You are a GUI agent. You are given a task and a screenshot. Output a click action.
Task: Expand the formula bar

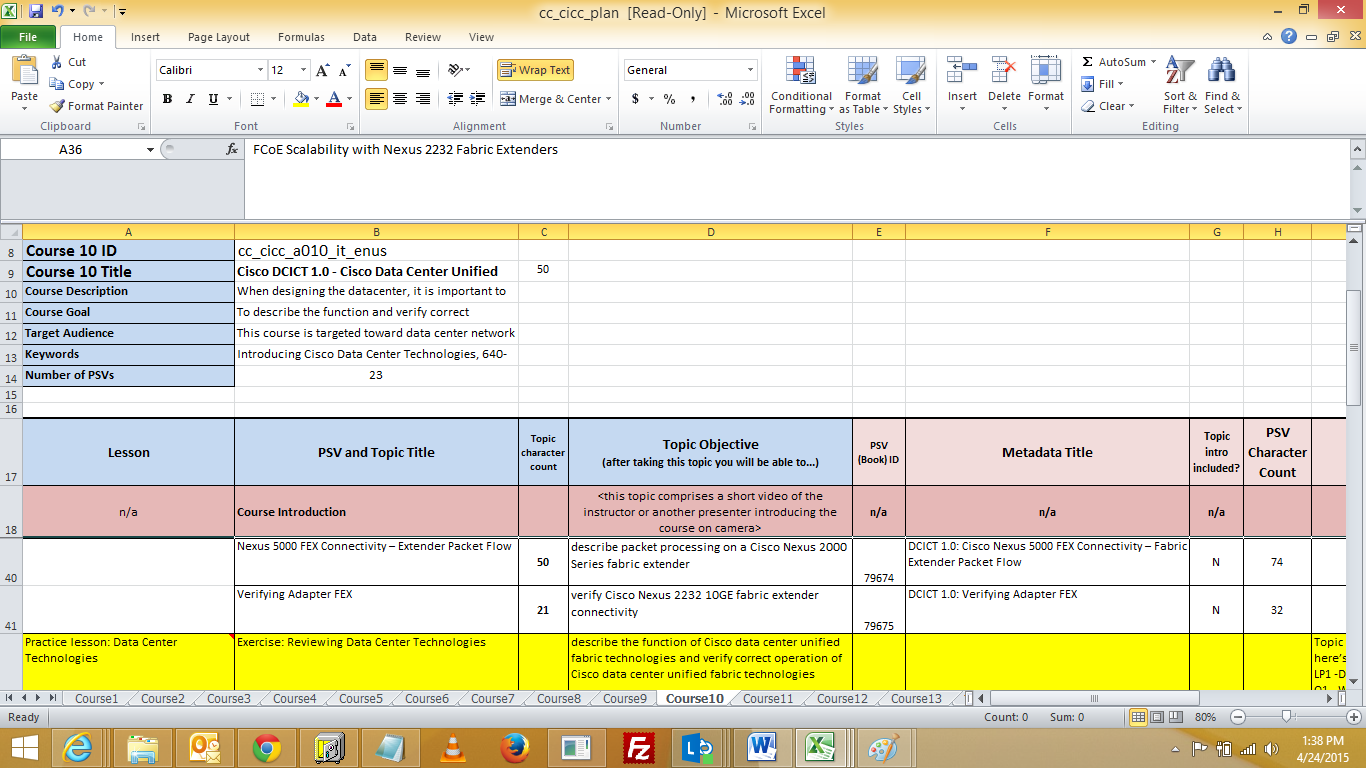coord(1357,149)
